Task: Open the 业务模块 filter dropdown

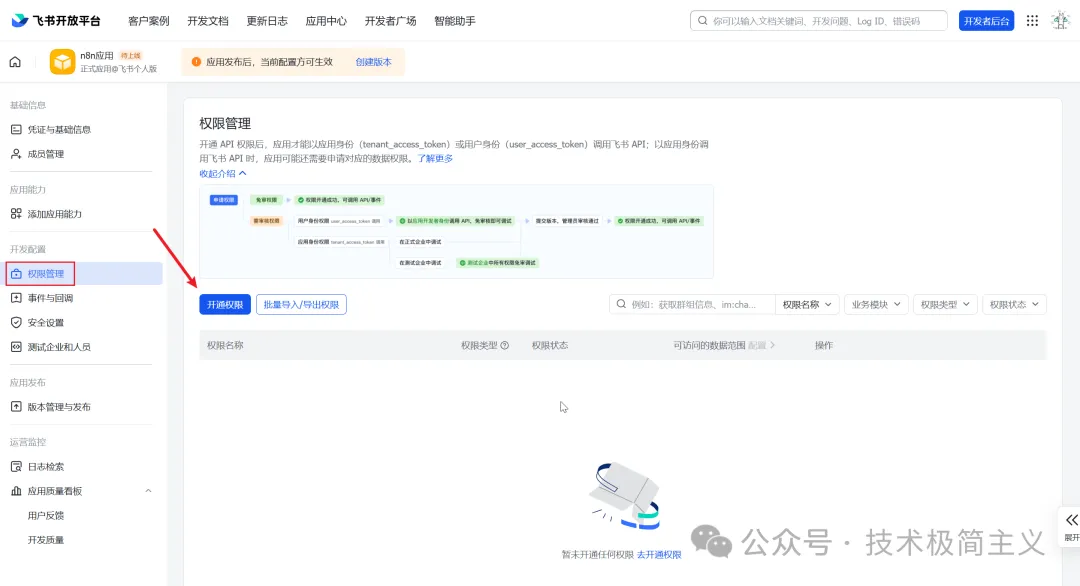Action: [x=874, y=303]
